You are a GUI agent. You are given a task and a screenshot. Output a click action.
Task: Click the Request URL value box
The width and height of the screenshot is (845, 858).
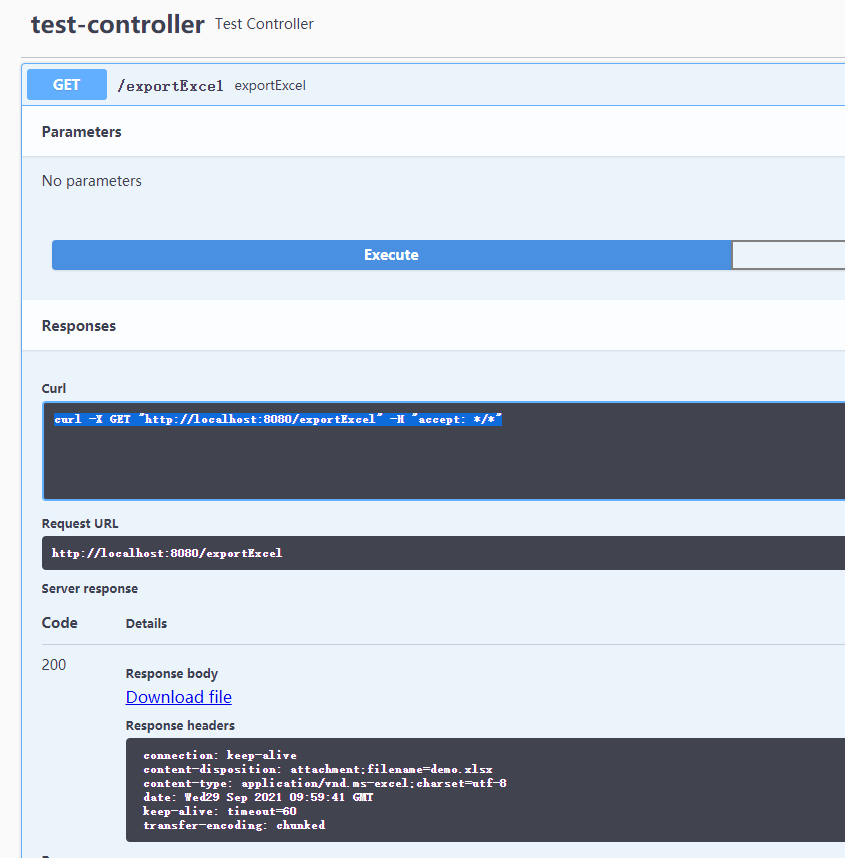coord(443,553)
